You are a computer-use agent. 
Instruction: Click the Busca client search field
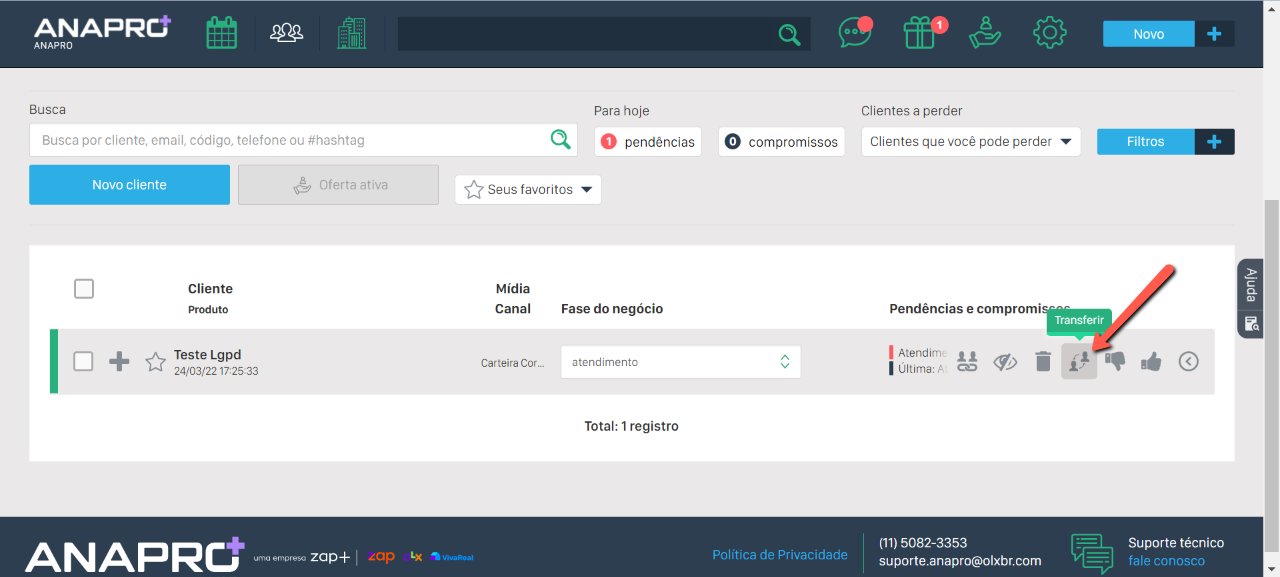point(290,141)
